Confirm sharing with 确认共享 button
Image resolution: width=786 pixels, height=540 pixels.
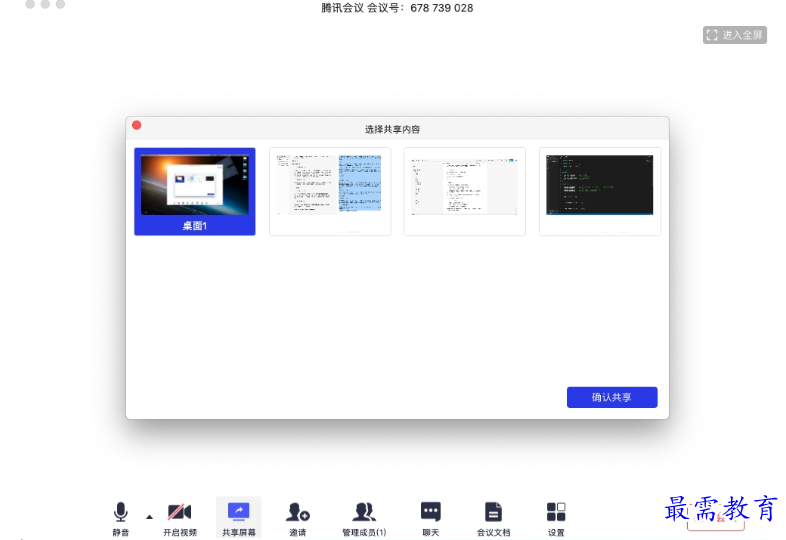point(612,397)
